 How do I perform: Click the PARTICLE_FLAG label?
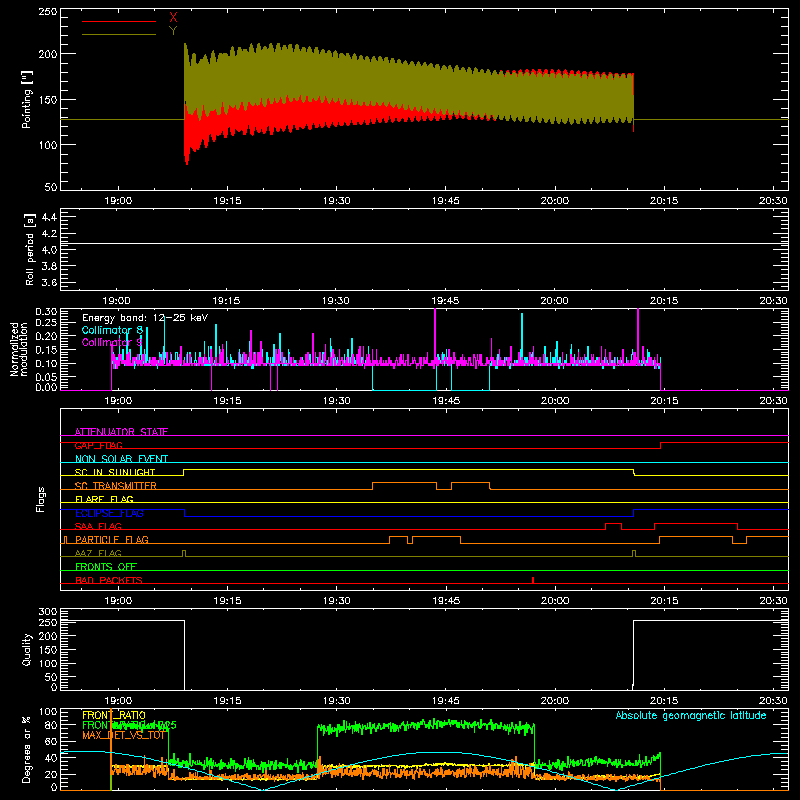point(112,540)
